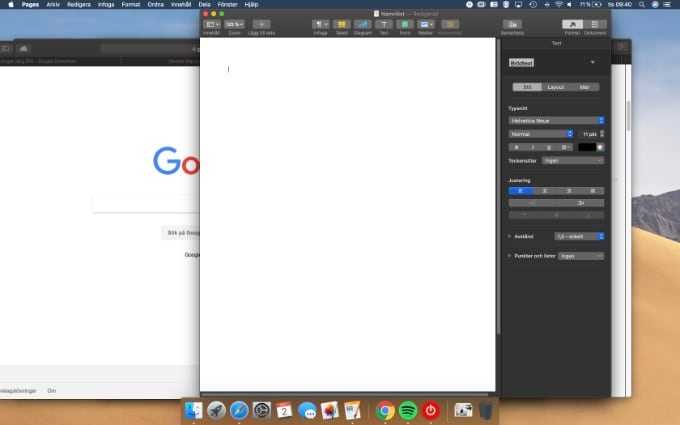Insert a shape with the Form icon
The width and height of the screenshot is (680, 425).
[x=405, y=24]
